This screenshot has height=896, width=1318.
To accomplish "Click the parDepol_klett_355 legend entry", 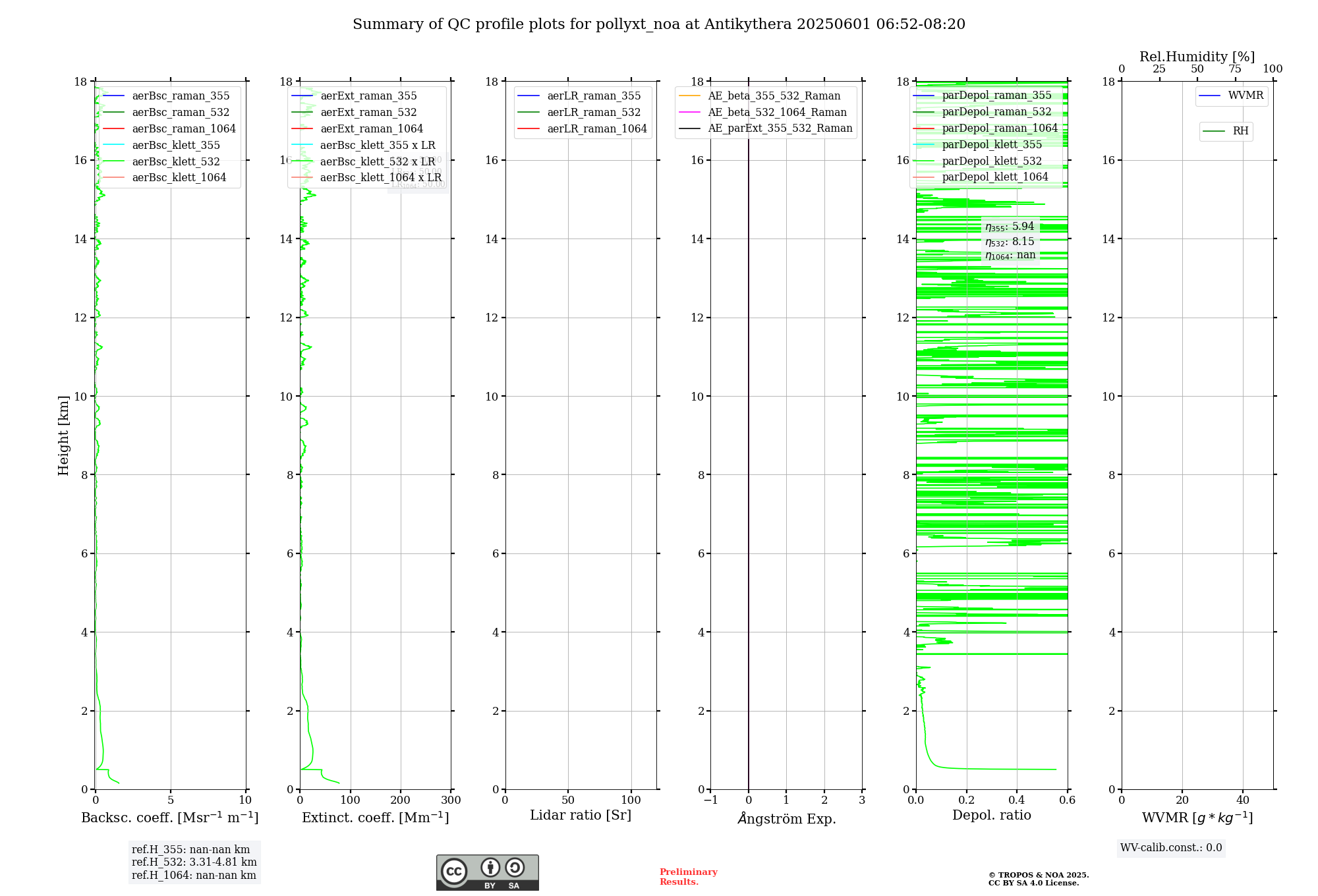I will point(991,145).
